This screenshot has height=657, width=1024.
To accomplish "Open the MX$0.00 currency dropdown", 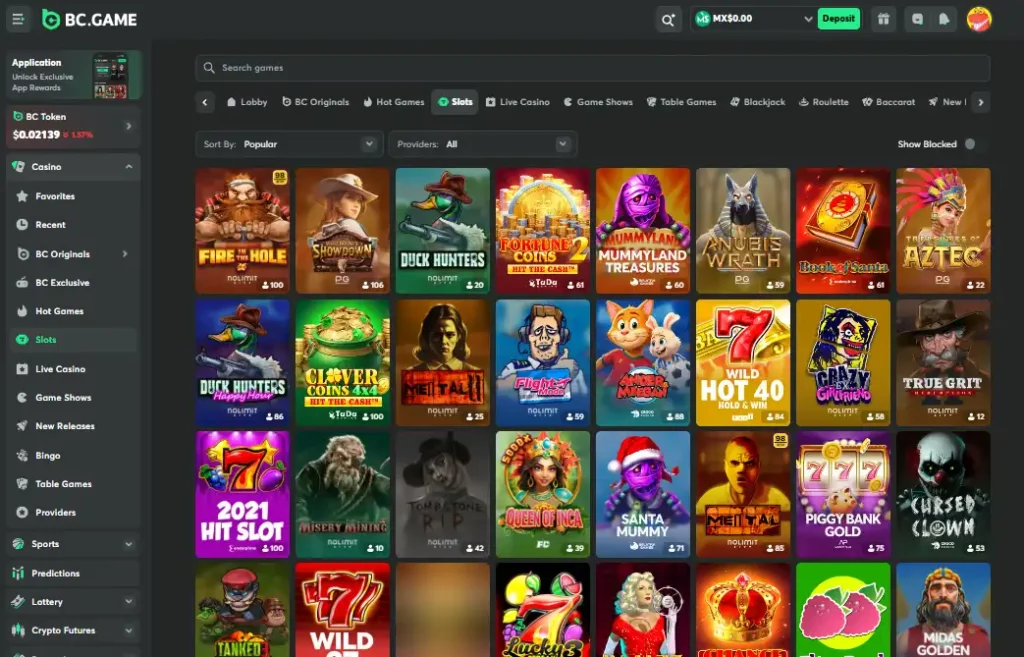I will click(754, 19).
